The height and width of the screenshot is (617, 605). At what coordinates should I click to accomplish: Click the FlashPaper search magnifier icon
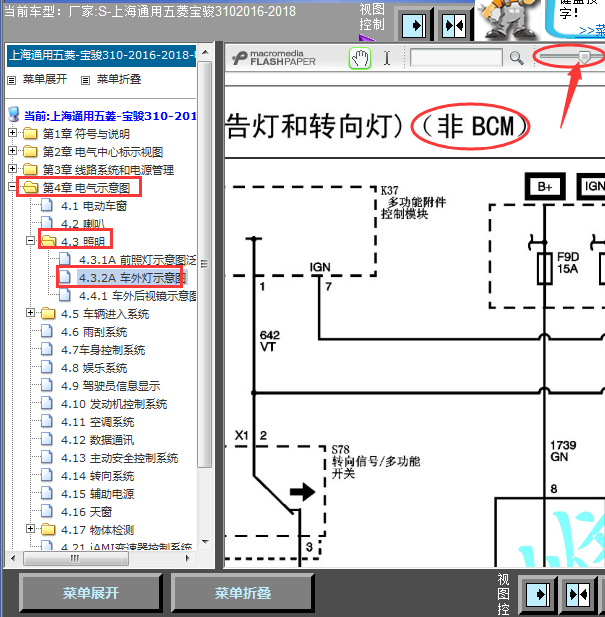tap(516, 58)
